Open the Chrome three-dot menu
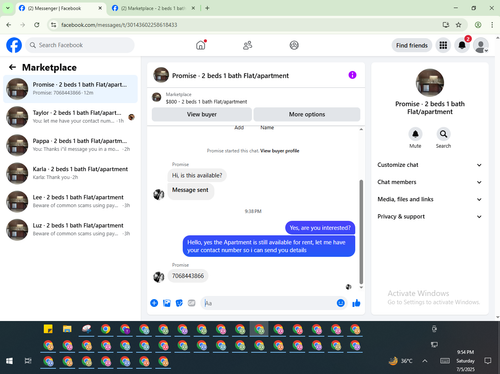Viewport: 500px width, 374px height. click(x=492, y=25)
